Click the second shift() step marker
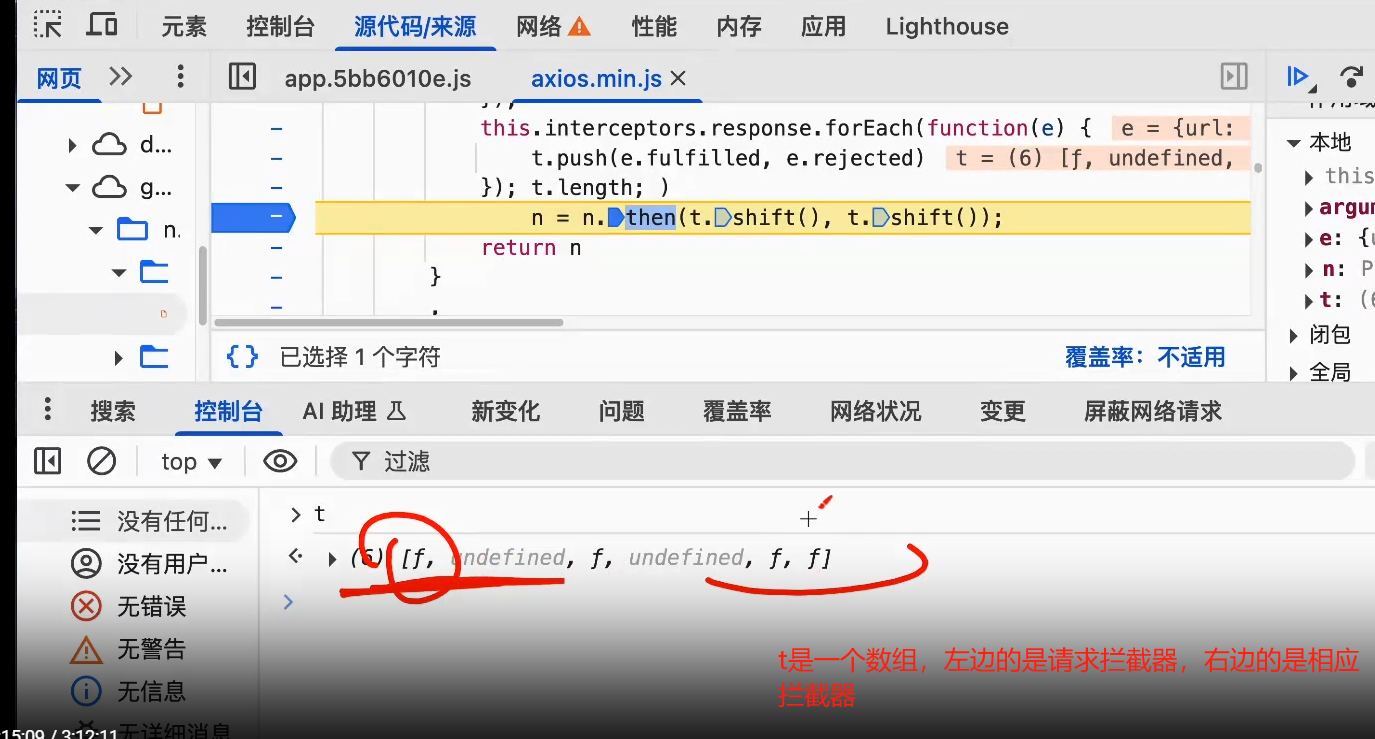 click(881, 217)
